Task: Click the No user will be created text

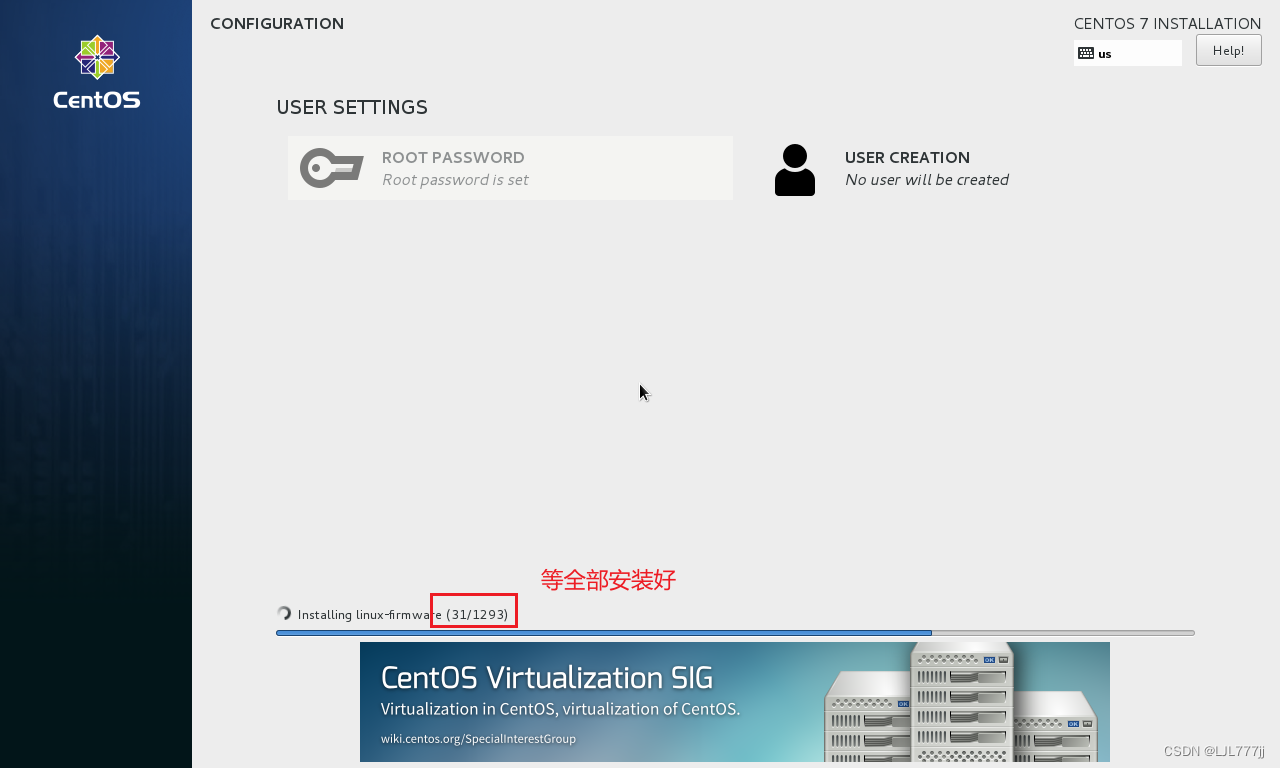Action: pos(927,180)
